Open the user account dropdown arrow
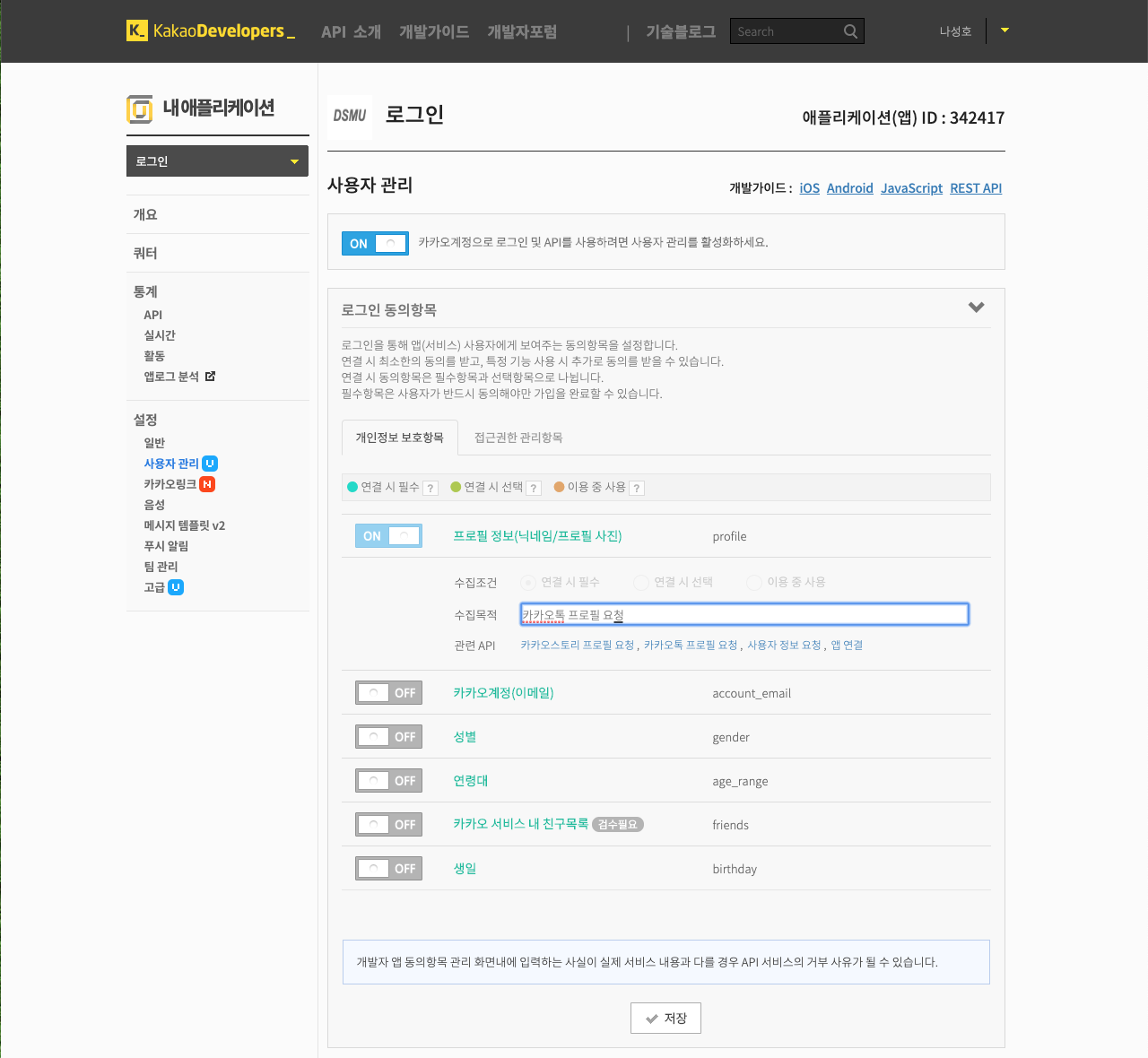Screen dimensions: 1148x1058 click(1004, 30)
